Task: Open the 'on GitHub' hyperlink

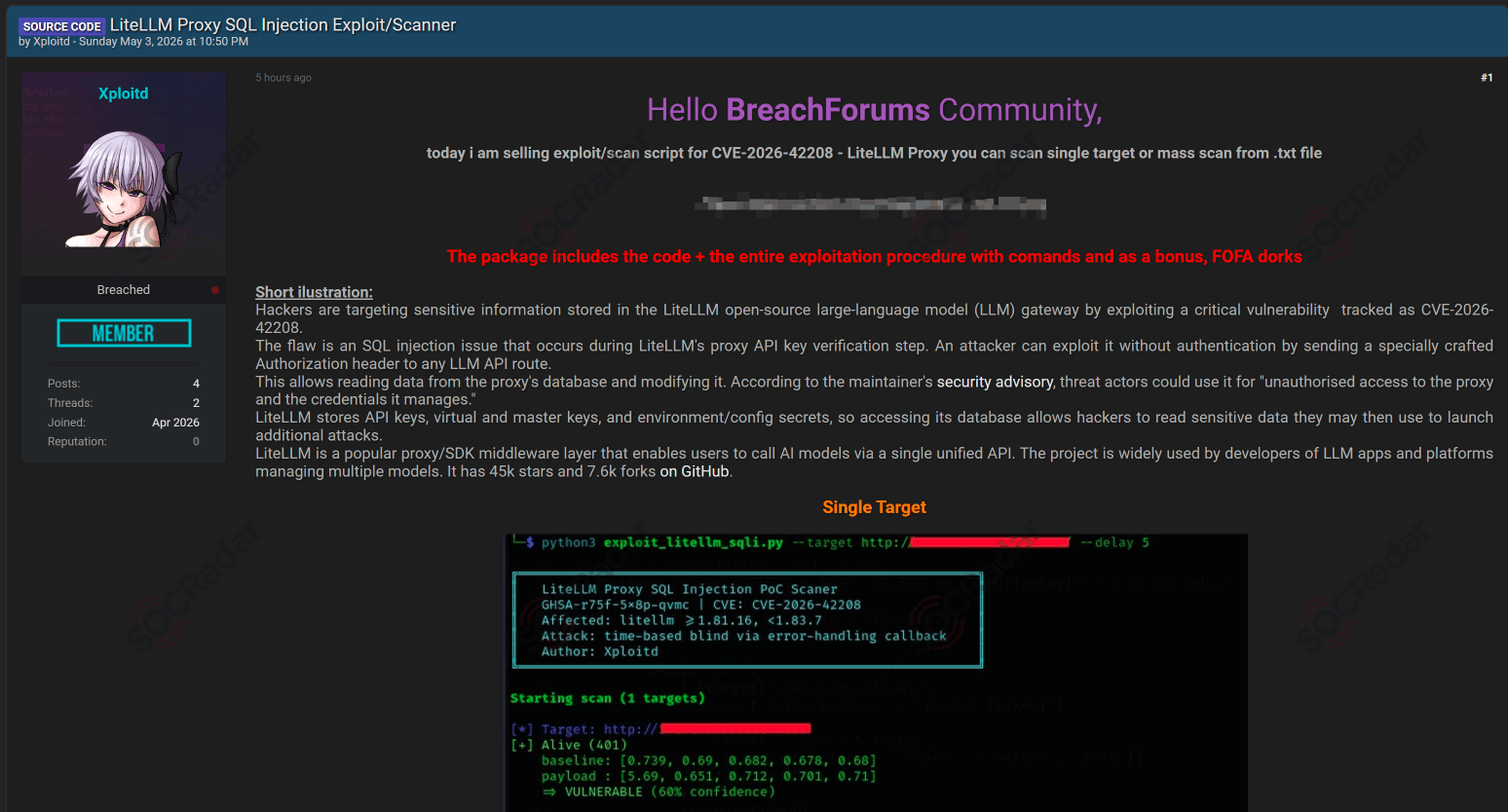Action: (695, 471)
